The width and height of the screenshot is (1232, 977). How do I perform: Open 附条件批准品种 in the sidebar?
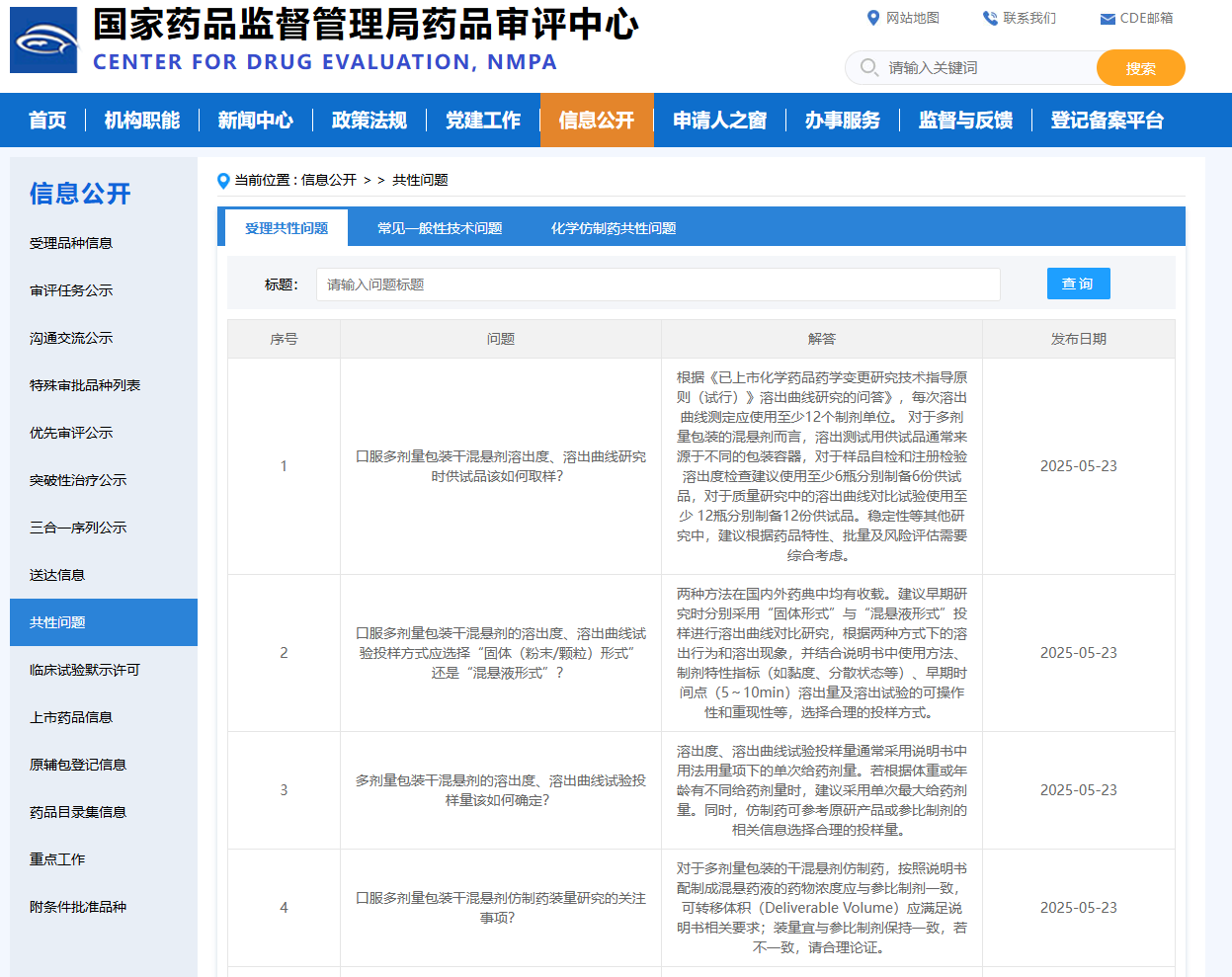point(78,907)
